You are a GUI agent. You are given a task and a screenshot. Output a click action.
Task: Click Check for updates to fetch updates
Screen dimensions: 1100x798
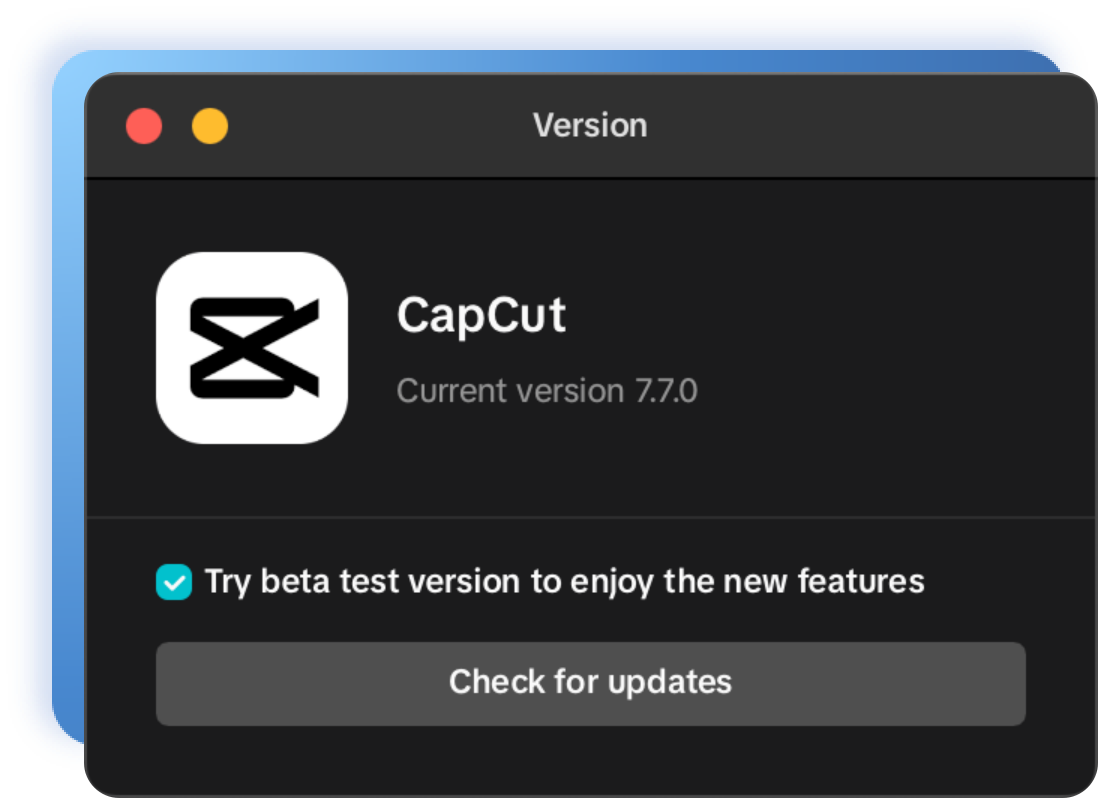click(590, 683)
